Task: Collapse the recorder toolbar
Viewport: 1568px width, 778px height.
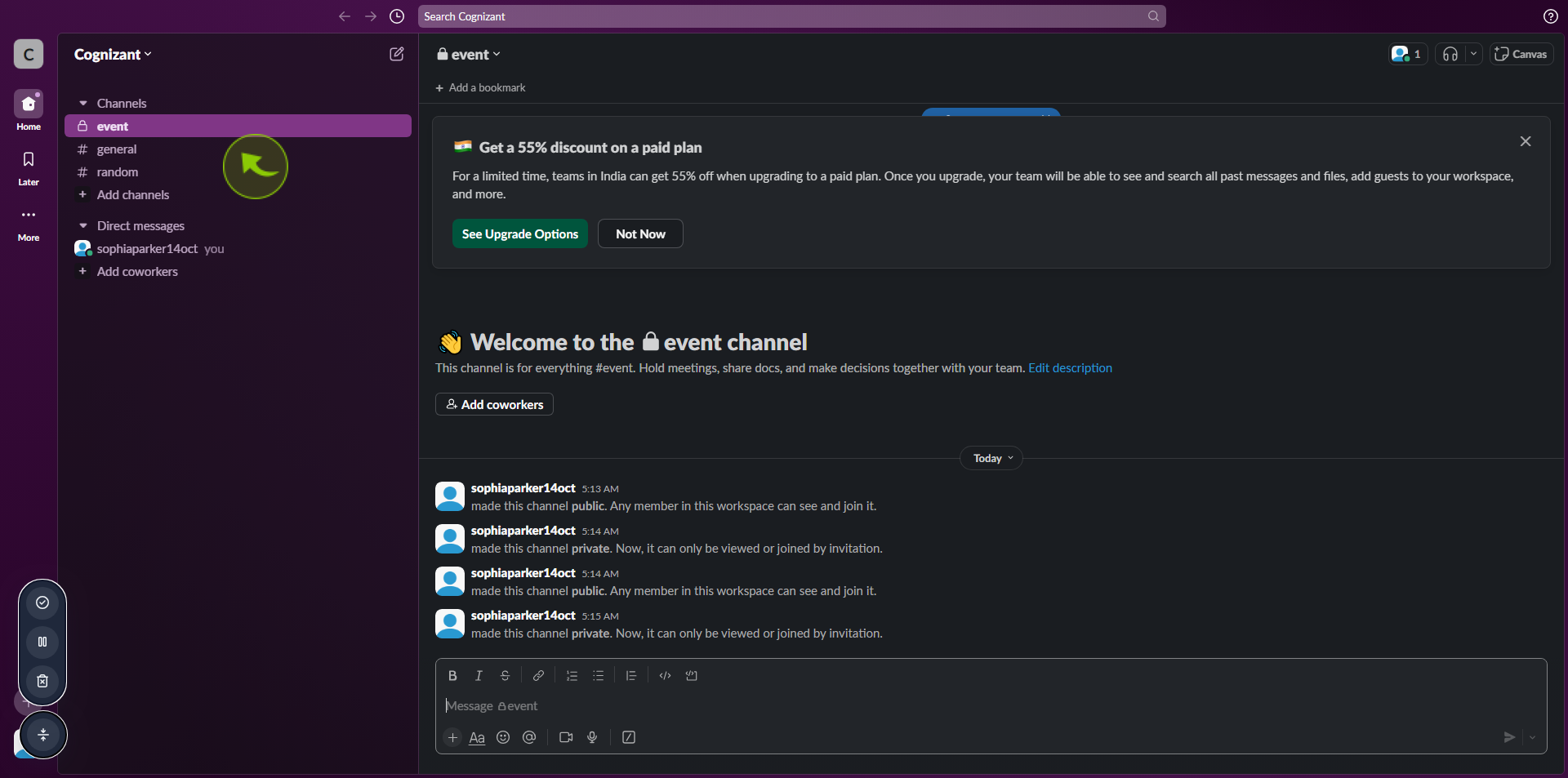Action: 43,736
